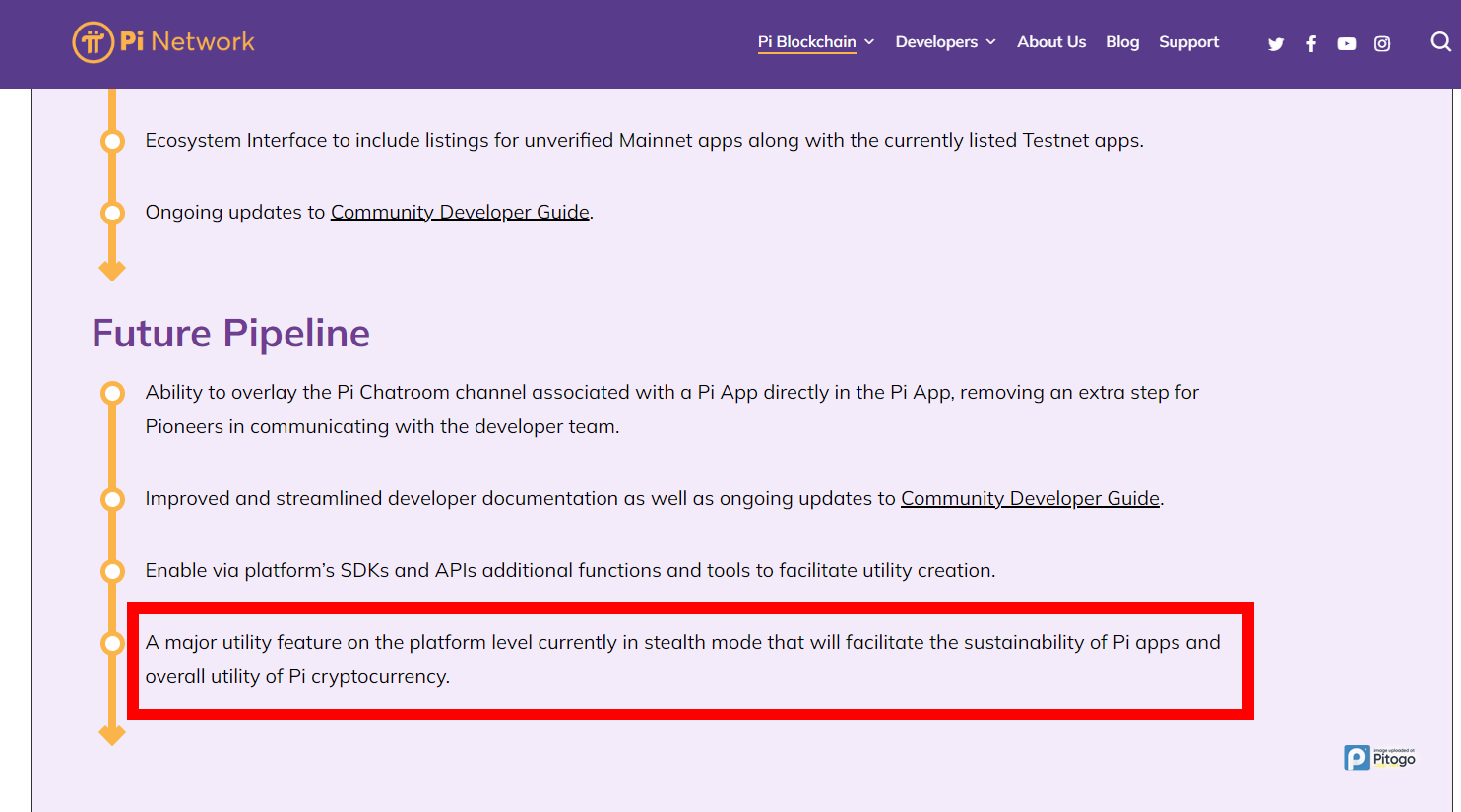Open the Twitter social icon
This screenshot has height=812, width=1461.
[x=1276, y=44]
